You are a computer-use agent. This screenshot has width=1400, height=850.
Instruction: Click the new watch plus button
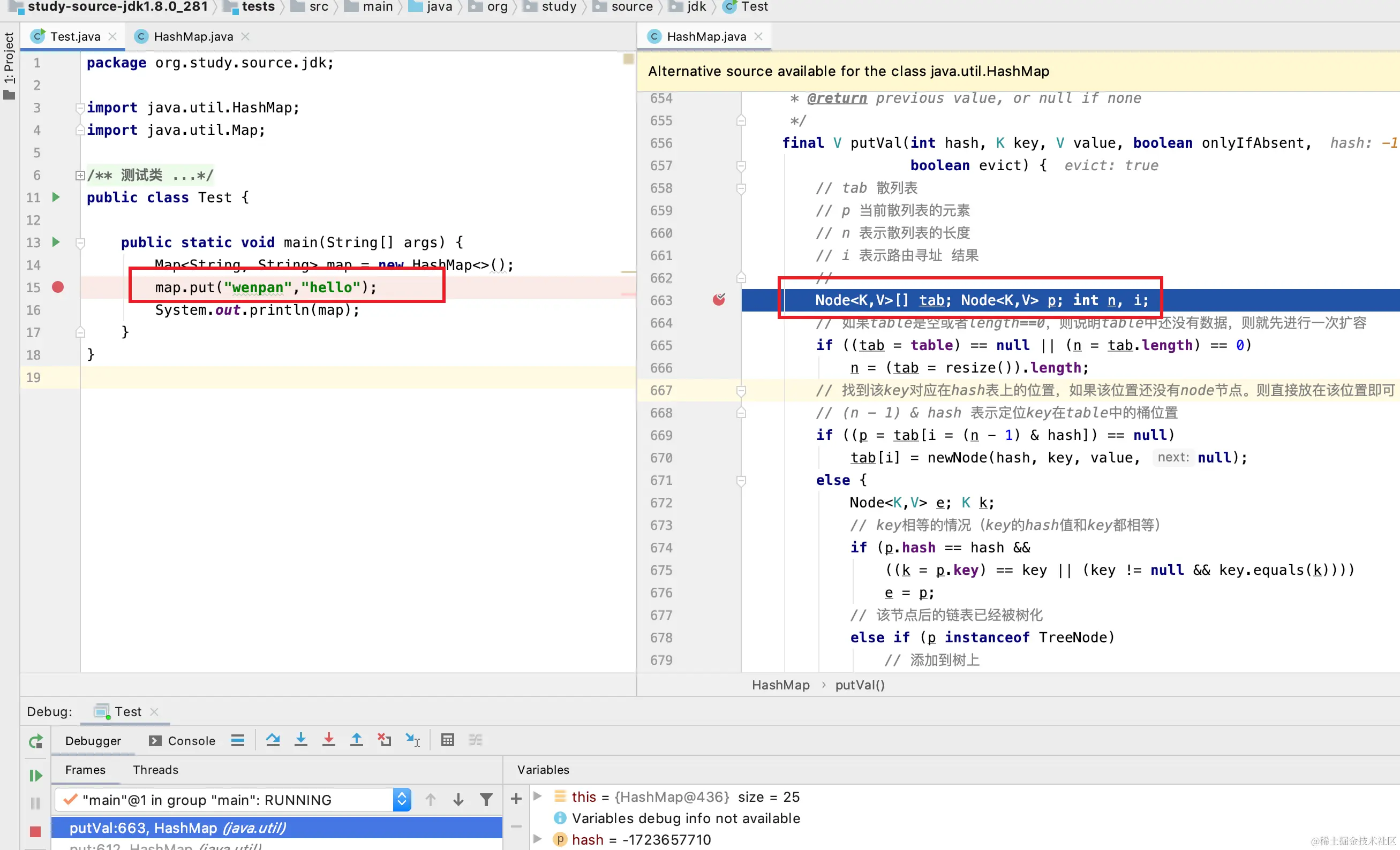pos(516,799)
